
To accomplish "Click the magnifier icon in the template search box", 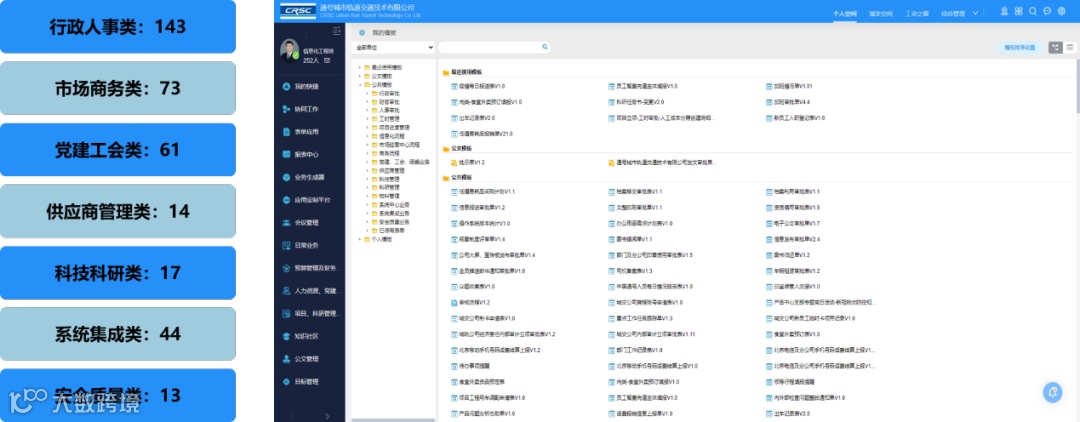I will point(545,48).
